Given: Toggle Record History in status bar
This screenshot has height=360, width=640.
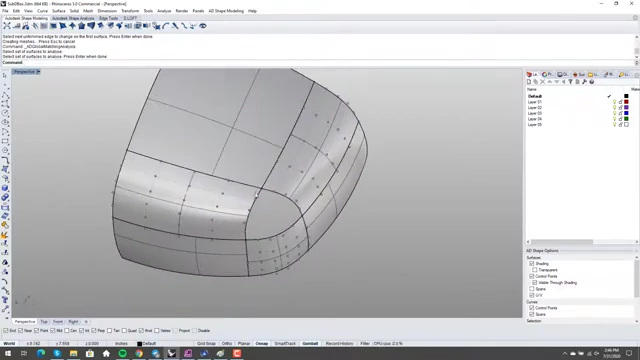Looking at the screenshot, I should tap(339, 344).
